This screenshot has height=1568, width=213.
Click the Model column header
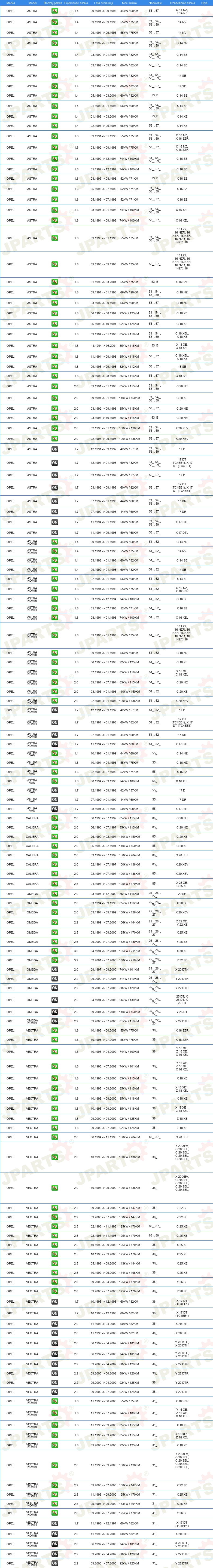coord(32,3)
